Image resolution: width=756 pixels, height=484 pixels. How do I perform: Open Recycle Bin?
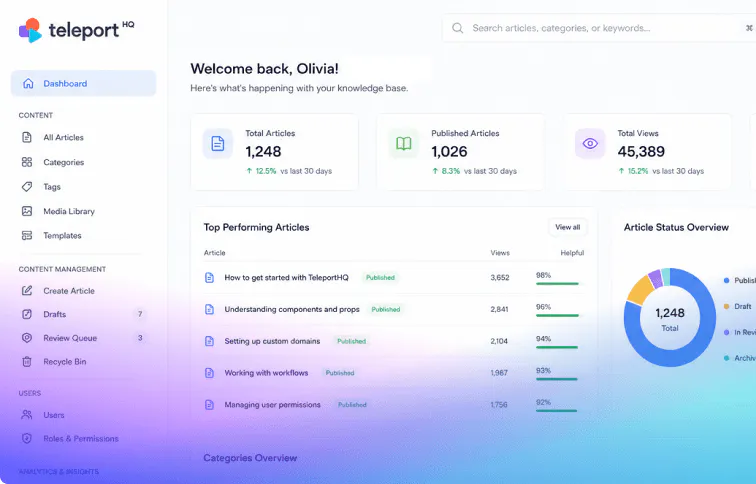coord(65,362)
